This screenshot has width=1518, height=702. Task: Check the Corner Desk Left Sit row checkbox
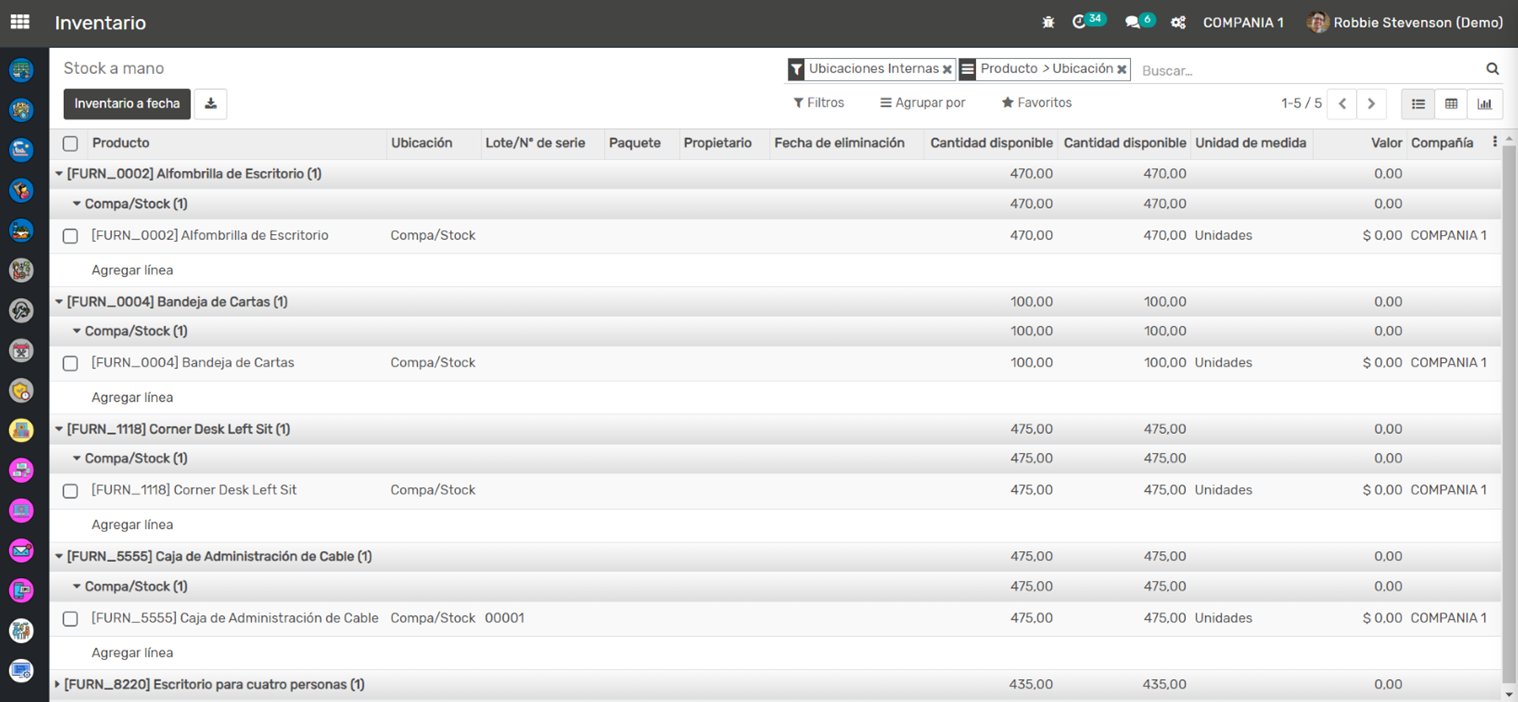(x=70, y=491)
